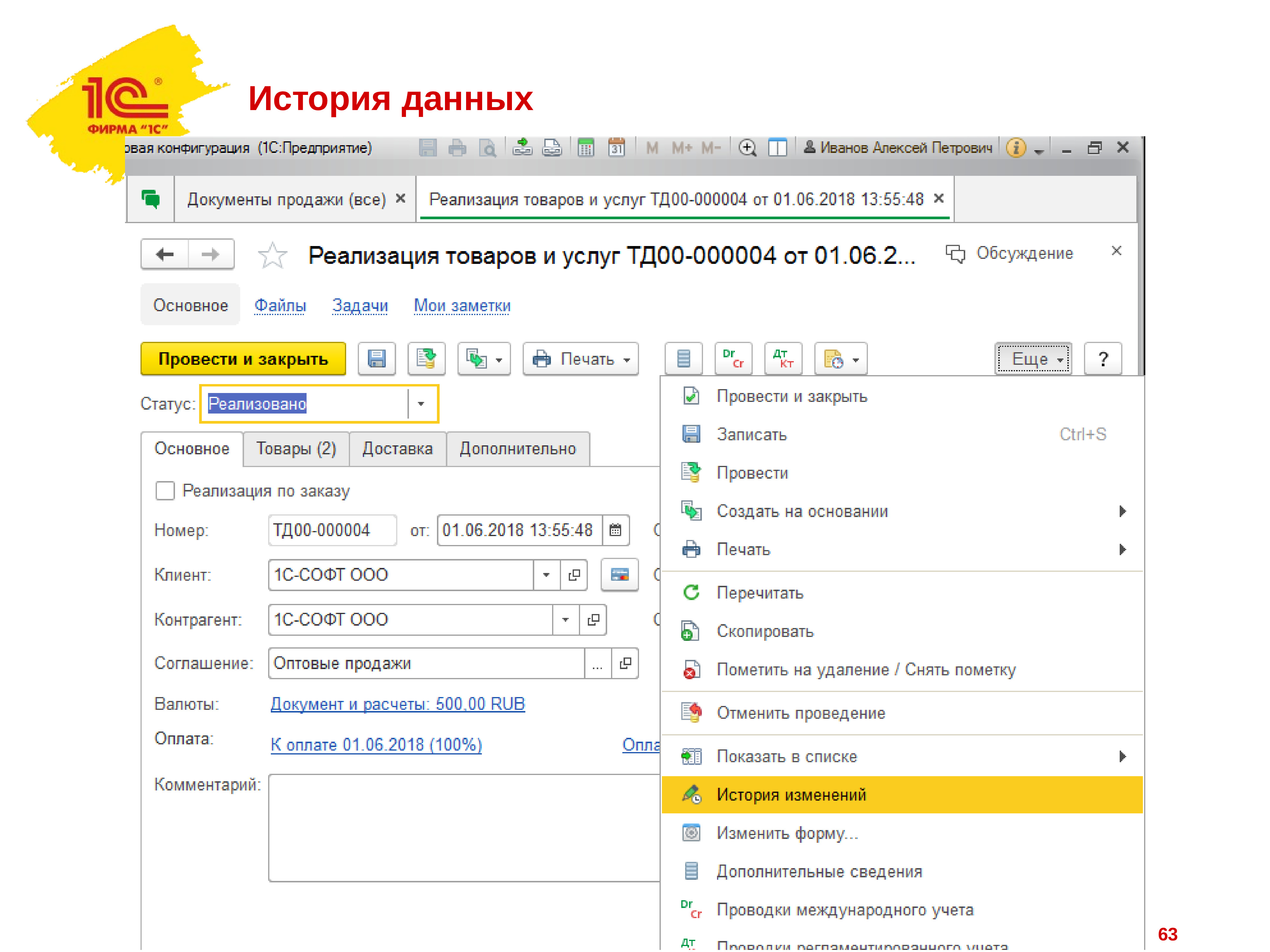The image size is (1270, 952).
Task: Select История изменений menu item
Action: click(x=902, y=795)
